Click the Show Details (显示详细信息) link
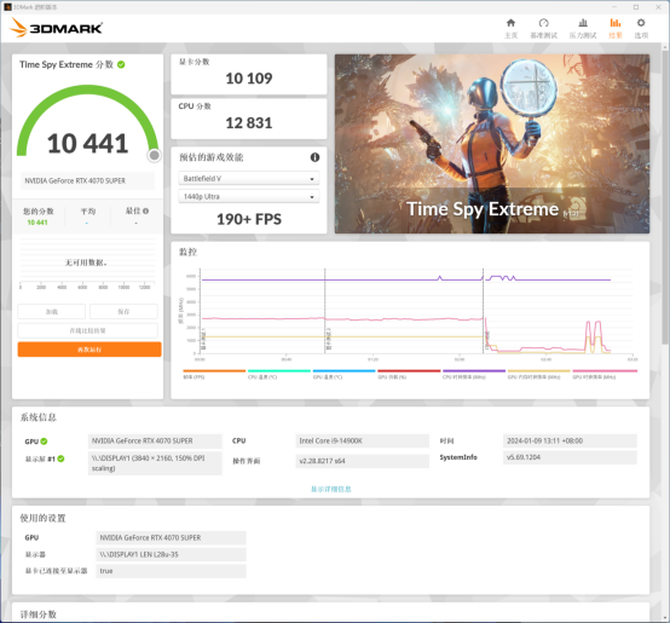670x623 pixels. pos(331,489)
